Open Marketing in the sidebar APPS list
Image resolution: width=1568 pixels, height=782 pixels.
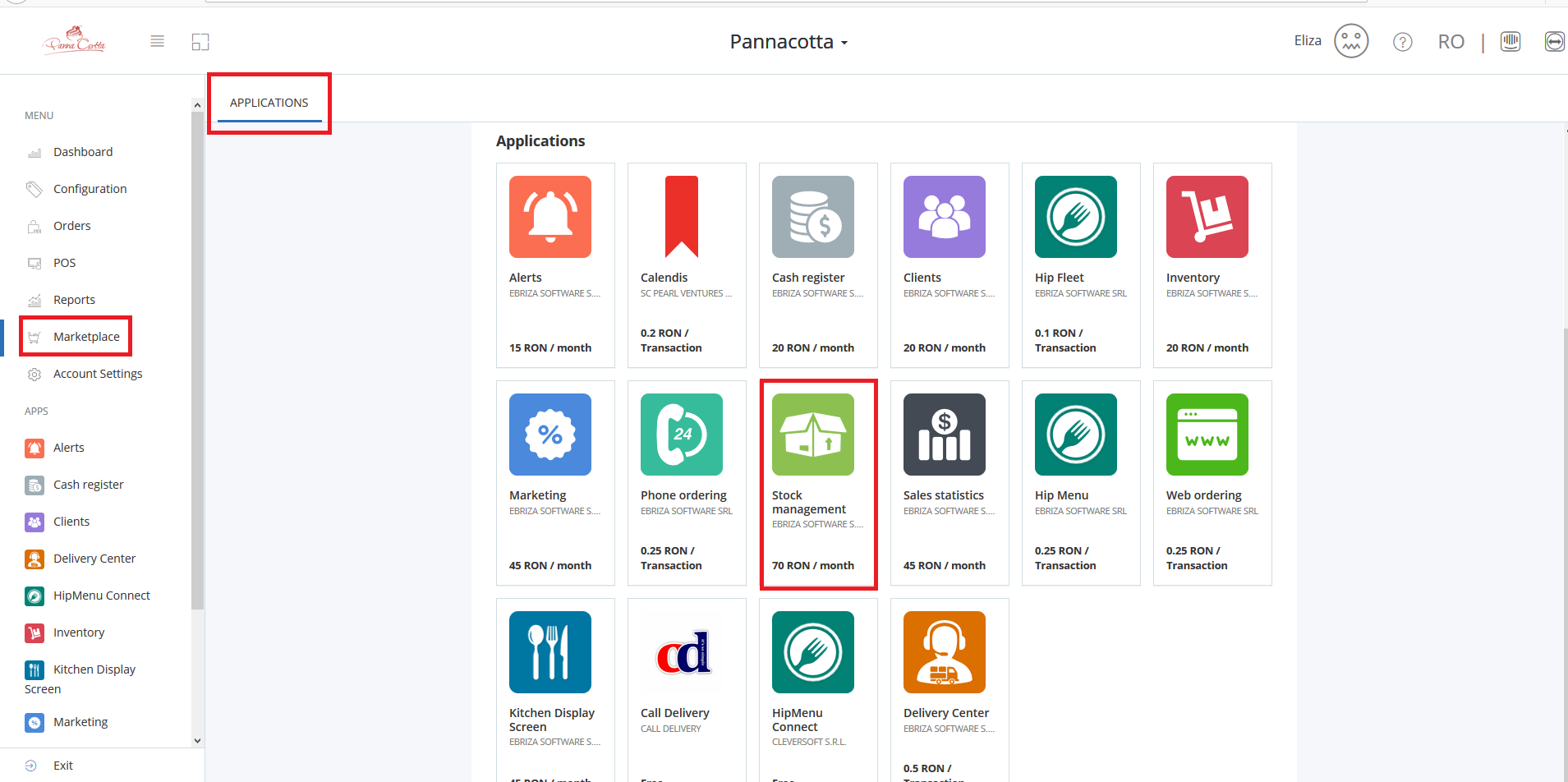pos(80,722)
